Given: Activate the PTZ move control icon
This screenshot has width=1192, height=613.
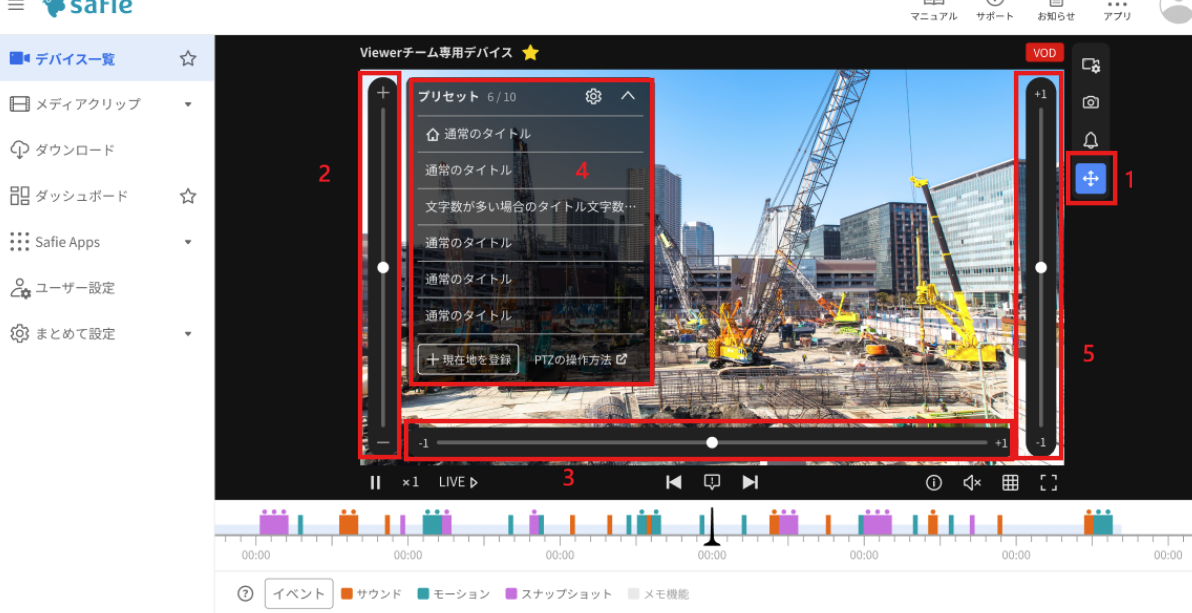Looking at the screenshot, I should (1090, 179).
